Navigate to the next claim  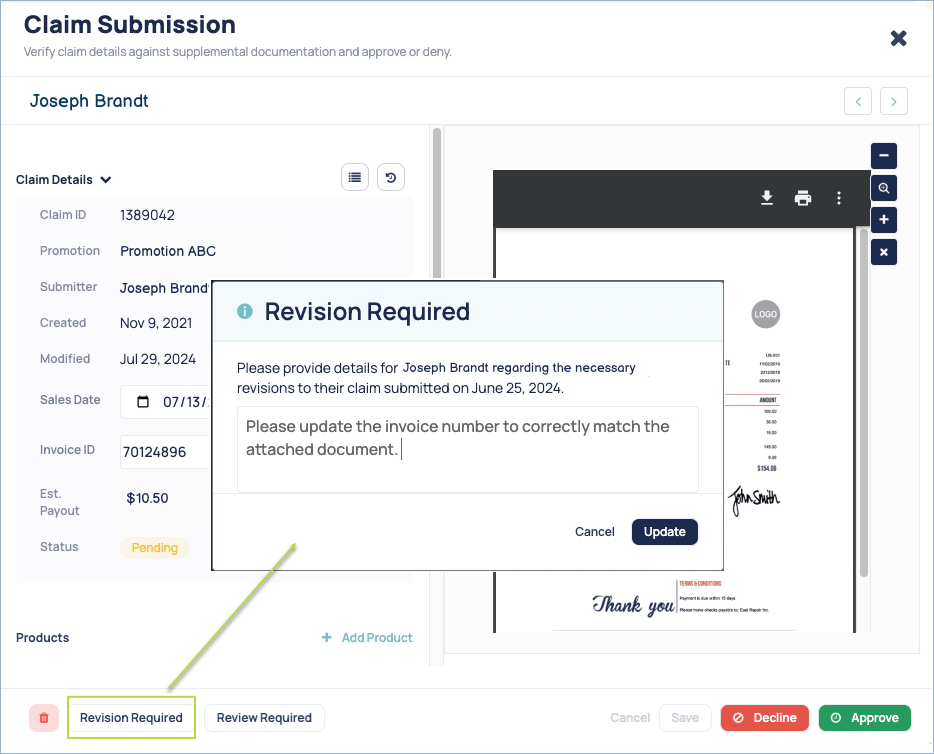893,101
